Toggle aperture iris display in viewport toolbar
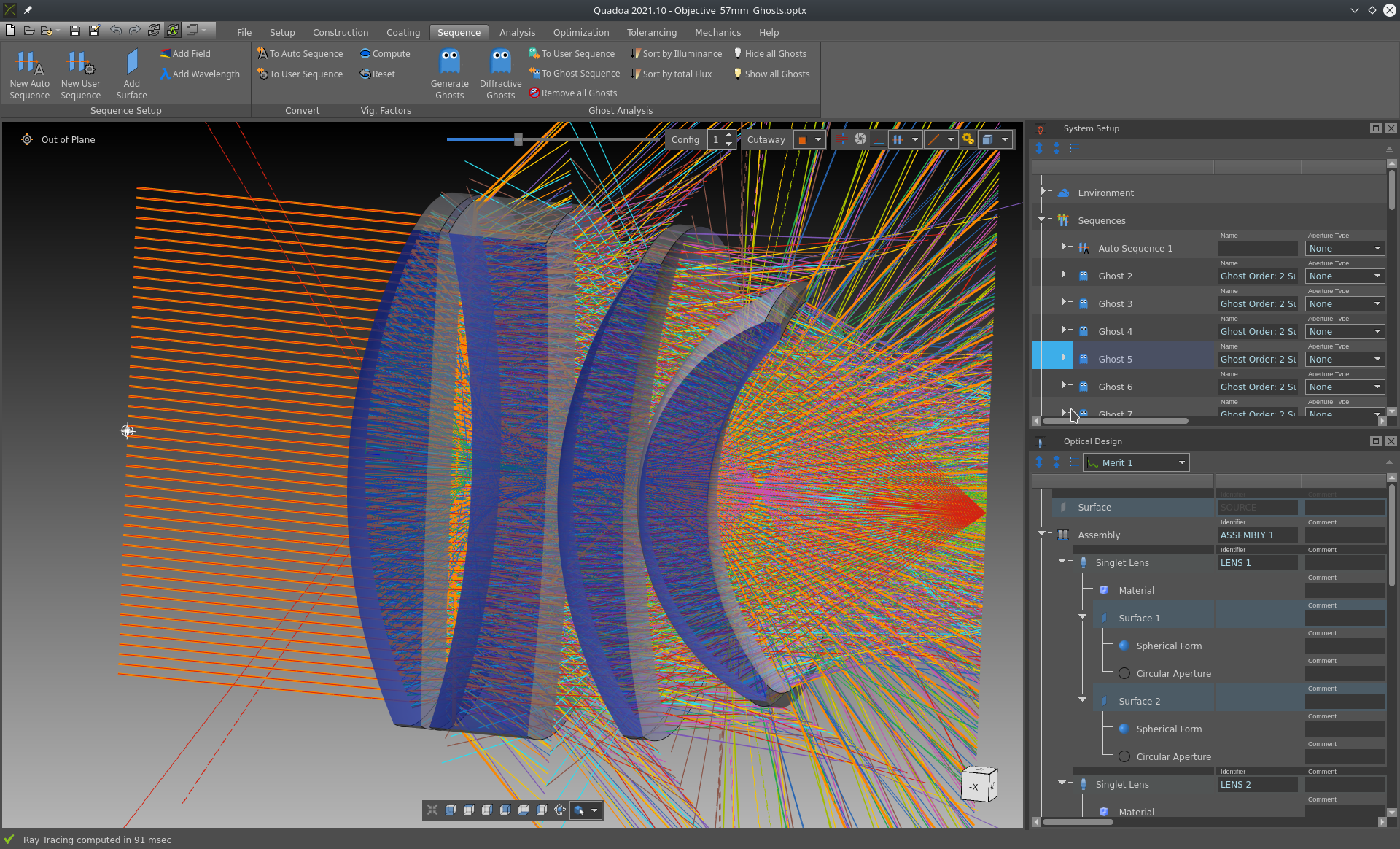Image resolution: width=1400 pixels, height=849 pixels. tap(860, 139)
